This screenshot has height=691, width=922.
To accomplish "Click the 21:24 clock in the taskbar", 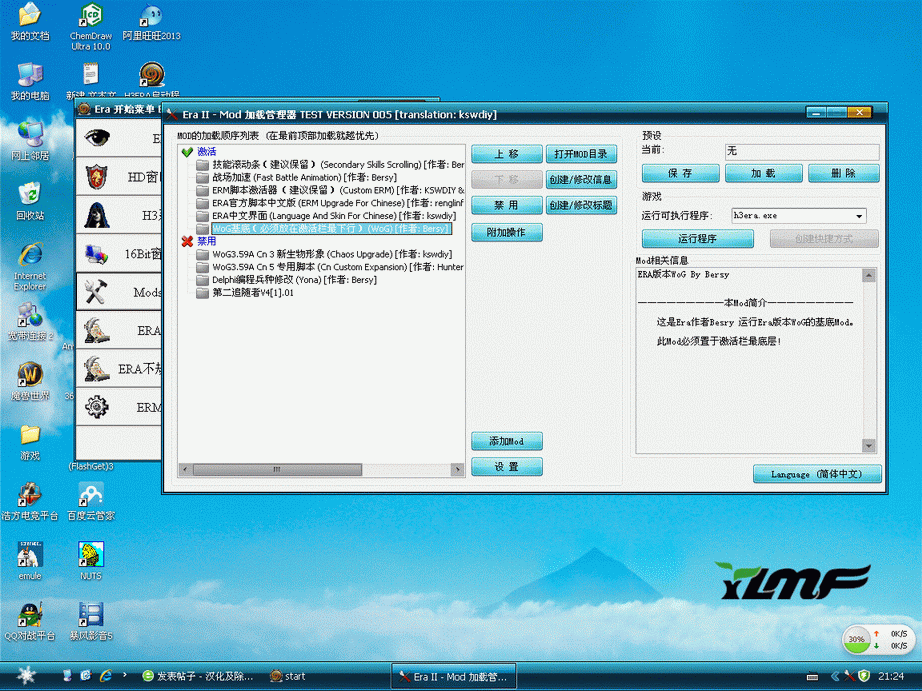I will [891, 676].
